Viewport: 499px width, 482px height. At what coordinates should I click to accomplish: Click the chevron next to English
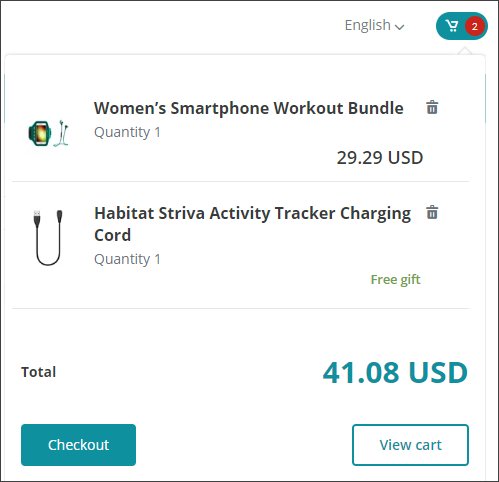[399, 27]
